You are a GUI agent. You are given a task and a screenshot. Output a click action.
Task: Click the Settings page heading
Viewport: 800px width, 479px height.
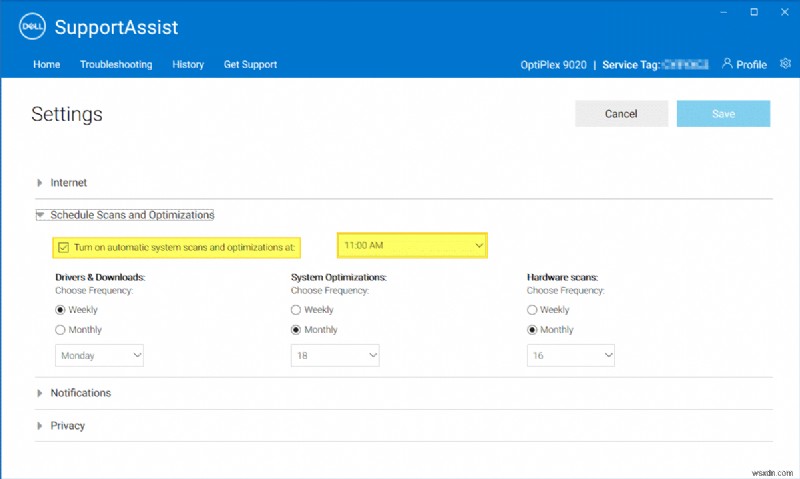67,114
